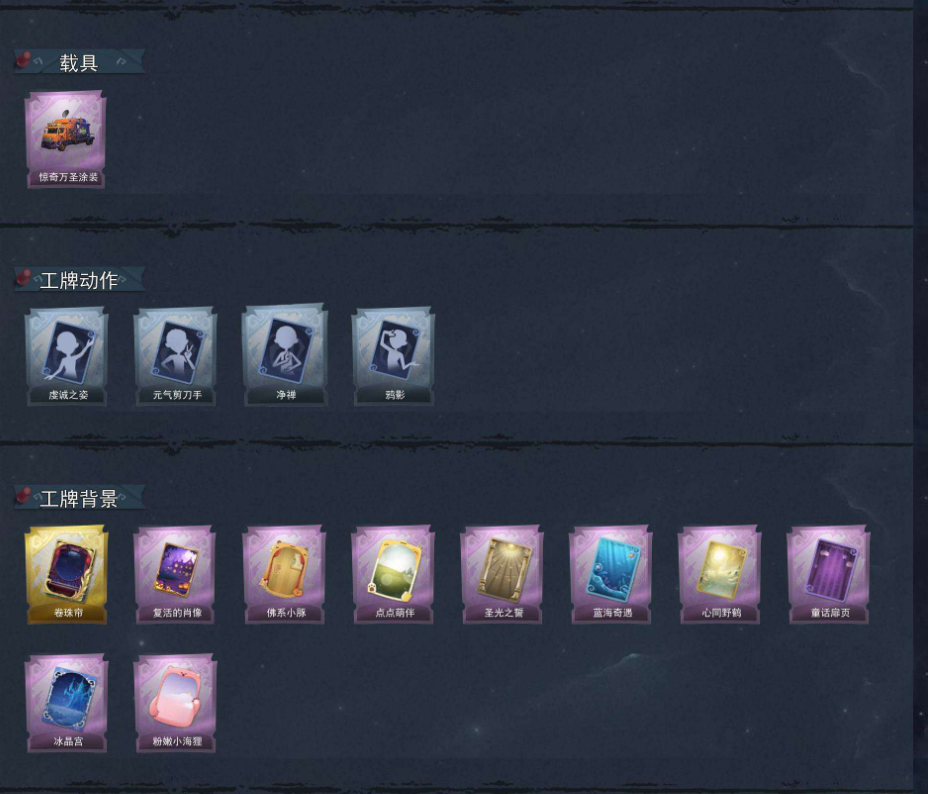This screenshot has height=794, width=928.
Task: Choose the 虔诚之姿 pose card
Action: pos(66,356)
